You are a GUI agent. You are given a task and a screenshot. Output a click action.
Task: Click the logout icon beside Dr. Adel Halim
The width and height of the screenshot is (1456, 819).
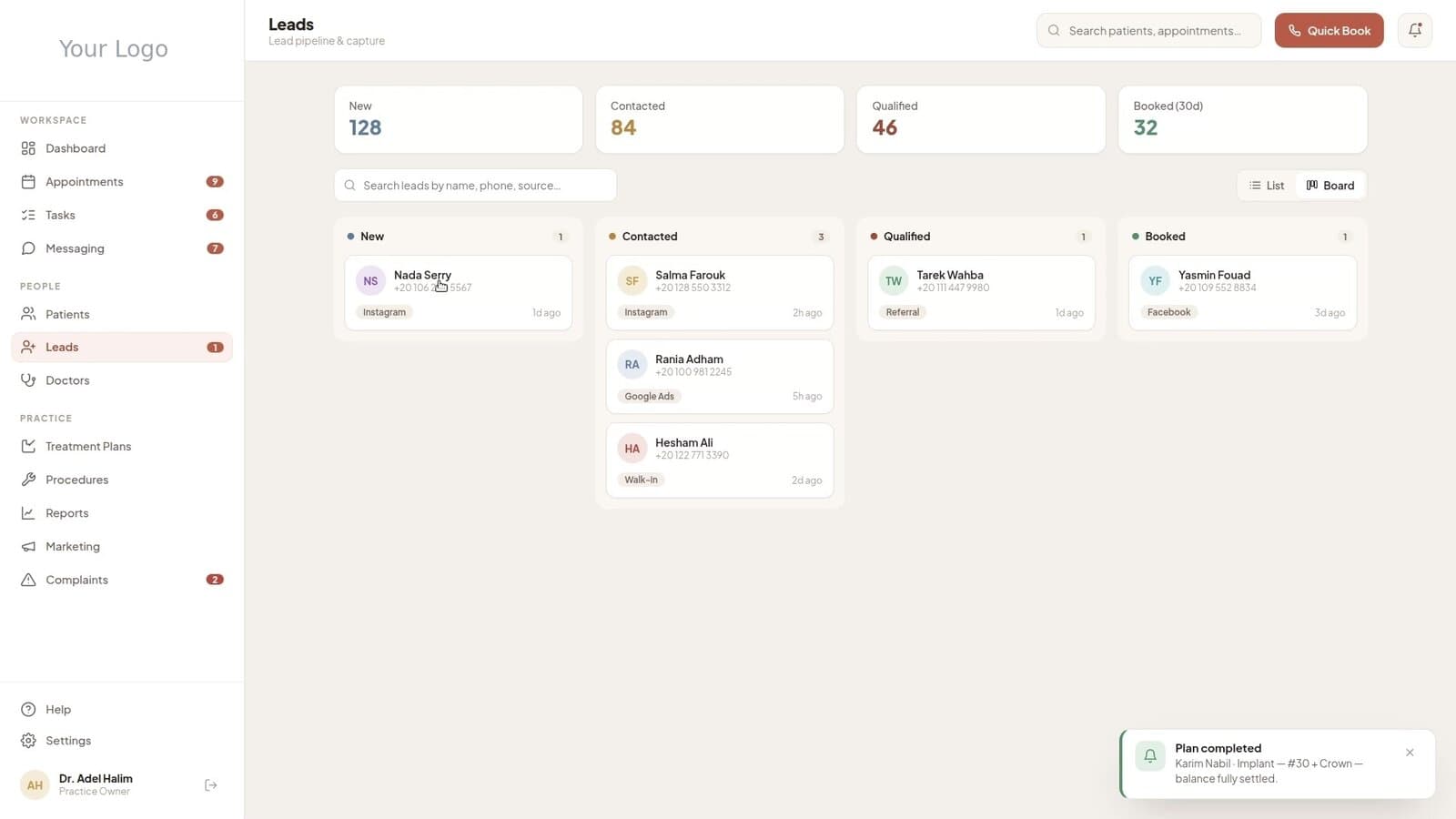211,785
